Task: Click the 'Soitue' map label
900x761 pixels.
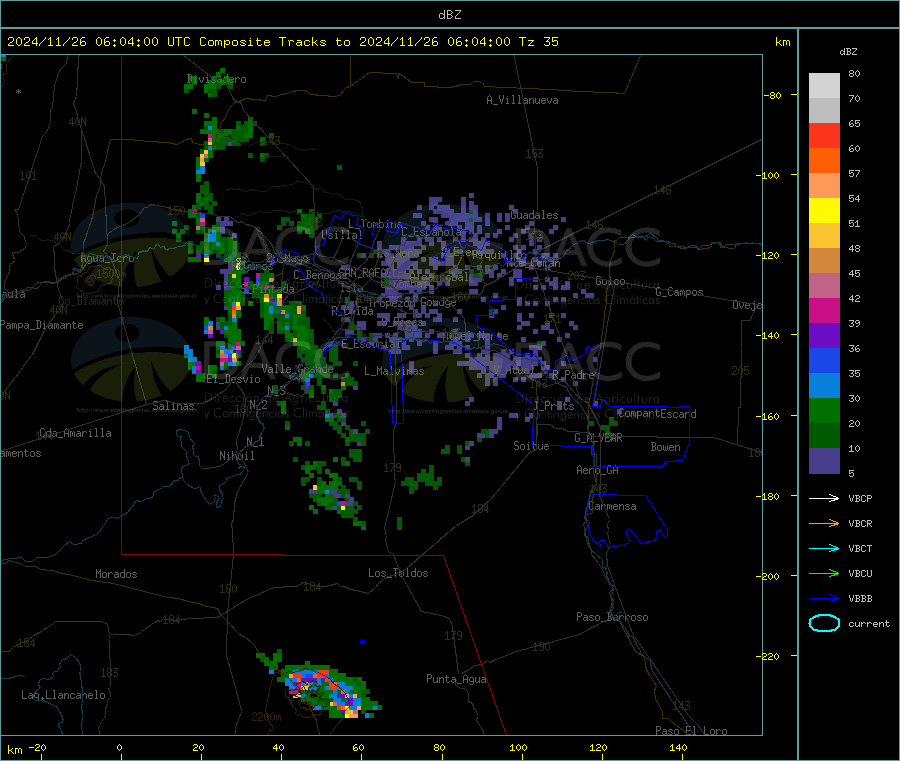Action: (x=531, y=446)
